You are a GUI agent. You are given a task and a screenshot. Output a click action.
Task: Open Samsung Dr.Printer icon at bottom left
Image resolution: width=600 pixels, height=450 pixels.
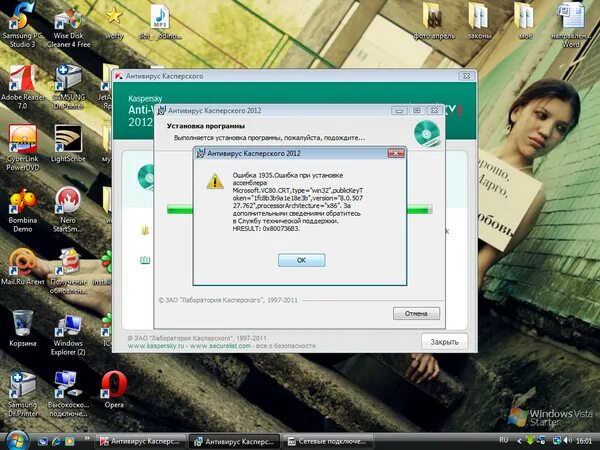(22, 394)
